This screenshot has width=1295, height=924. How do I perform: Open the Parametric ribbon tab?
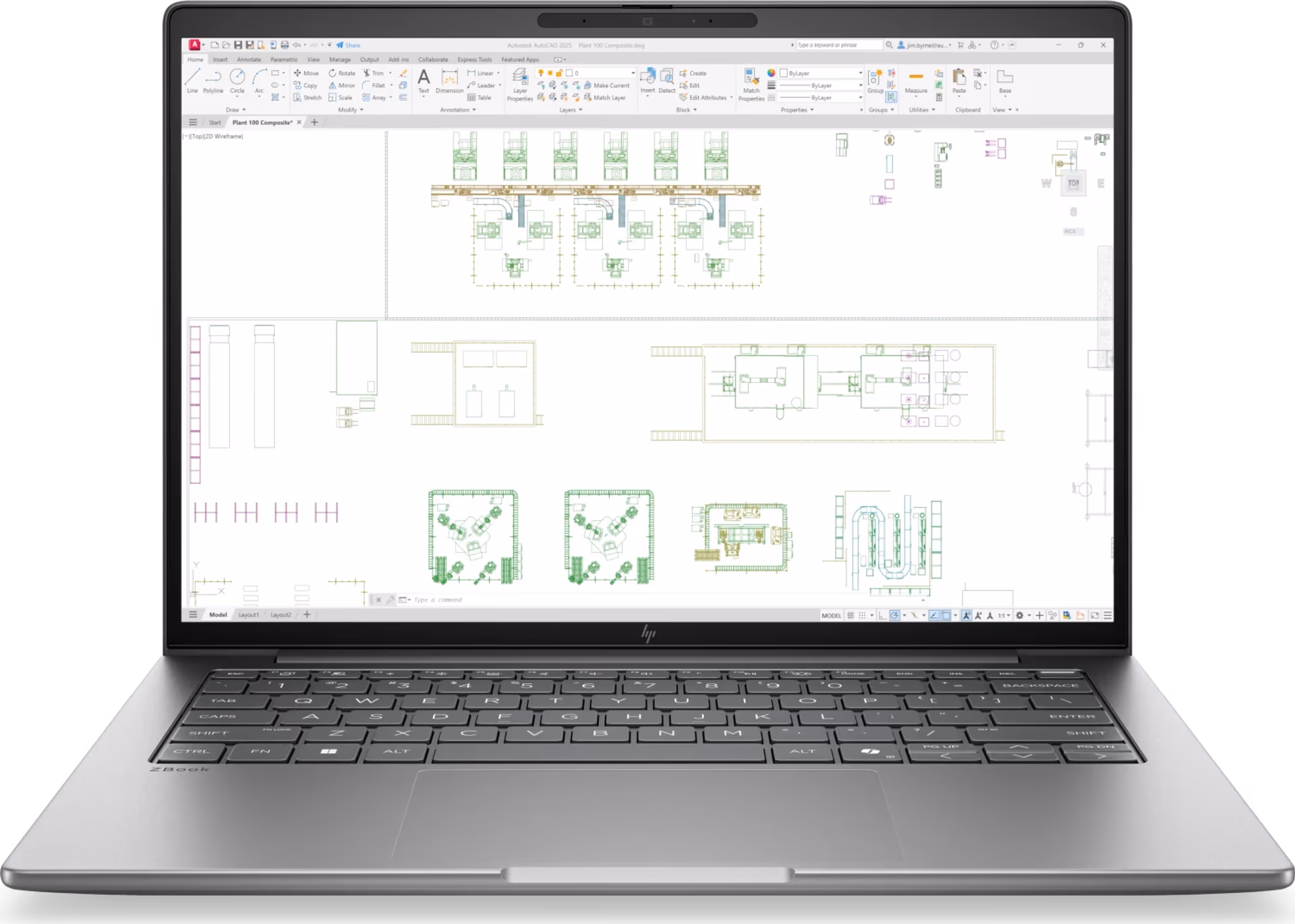click(x=284, y=59)
